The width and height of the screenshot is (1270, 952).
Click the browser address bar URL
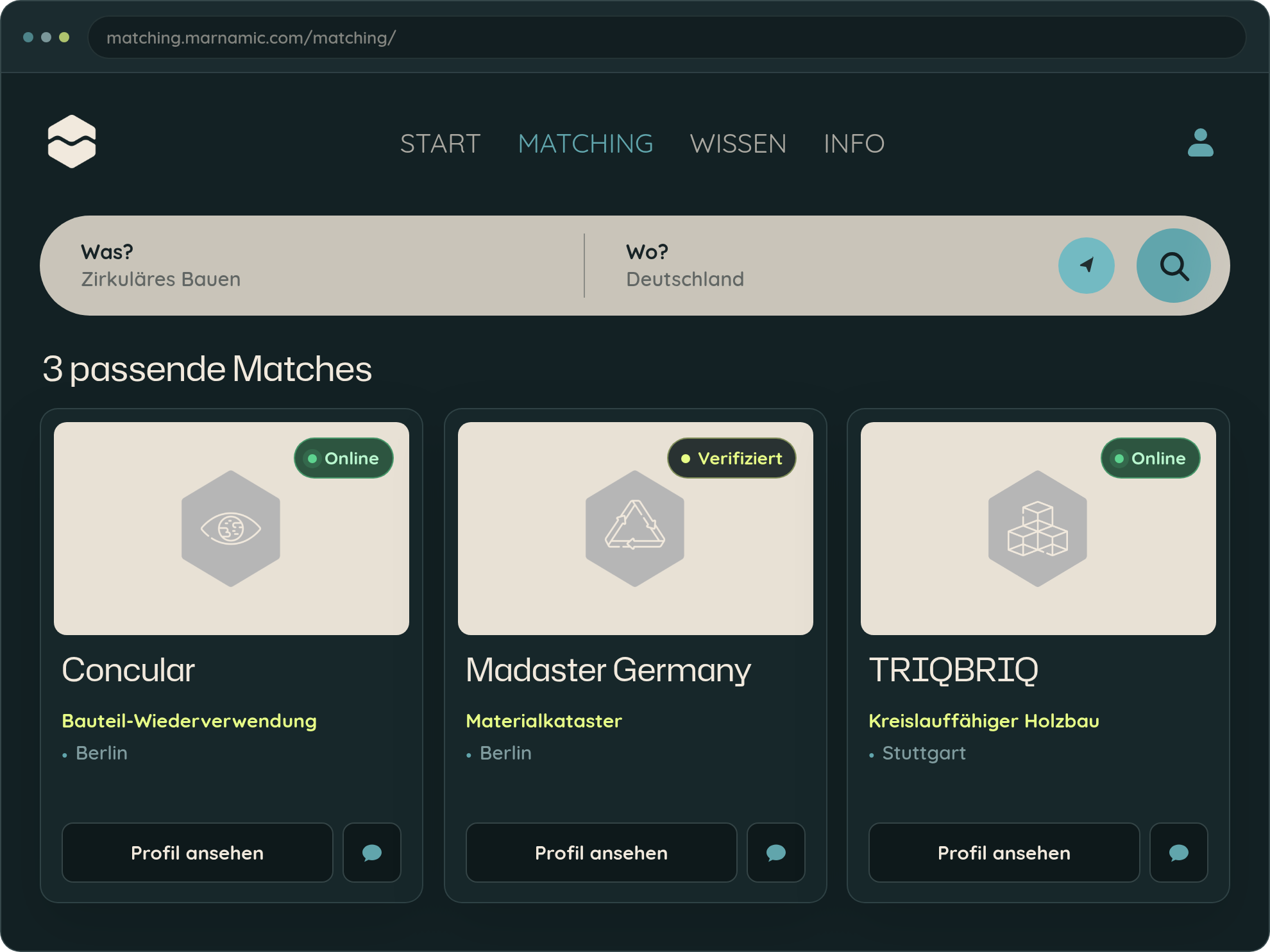(667, 37)
